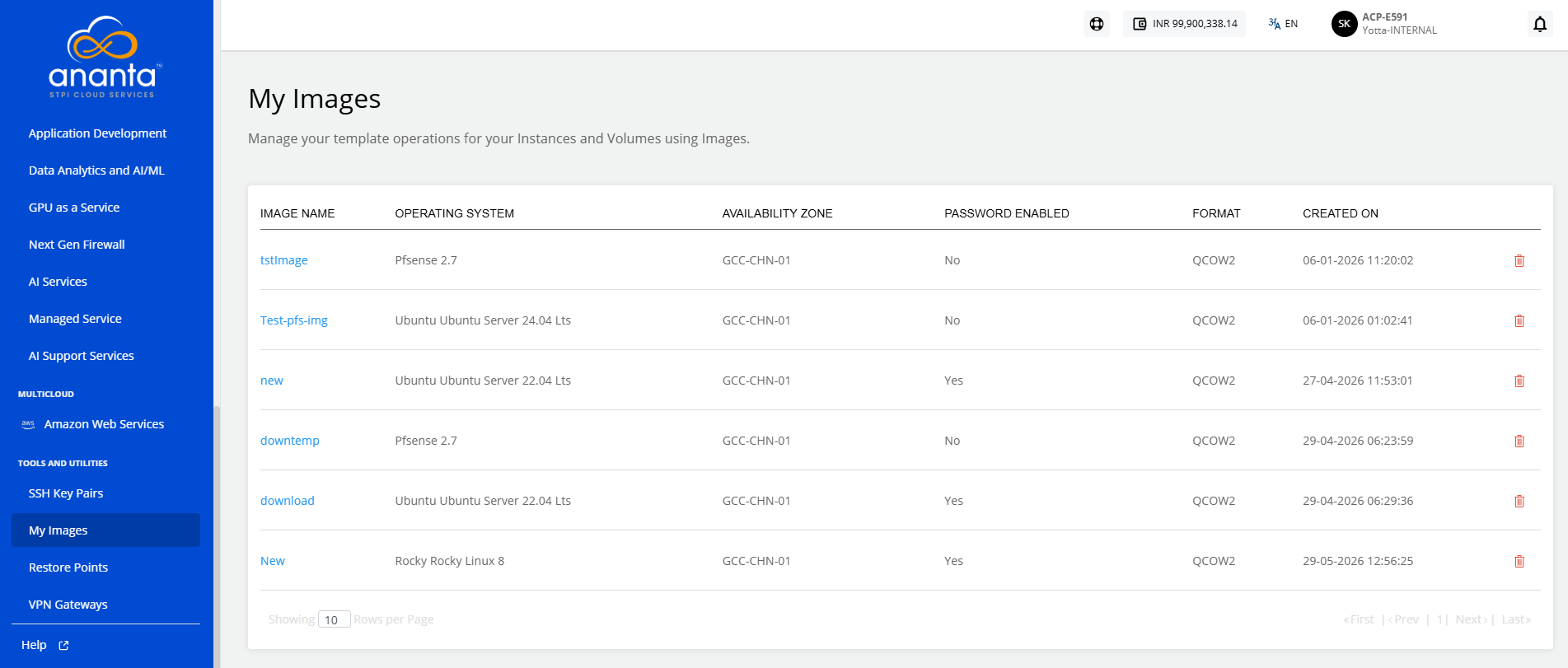The image size is (1568, 668).
Task: Remove the downtemp image via trash icon
Action: click(x=1519, y=441)
